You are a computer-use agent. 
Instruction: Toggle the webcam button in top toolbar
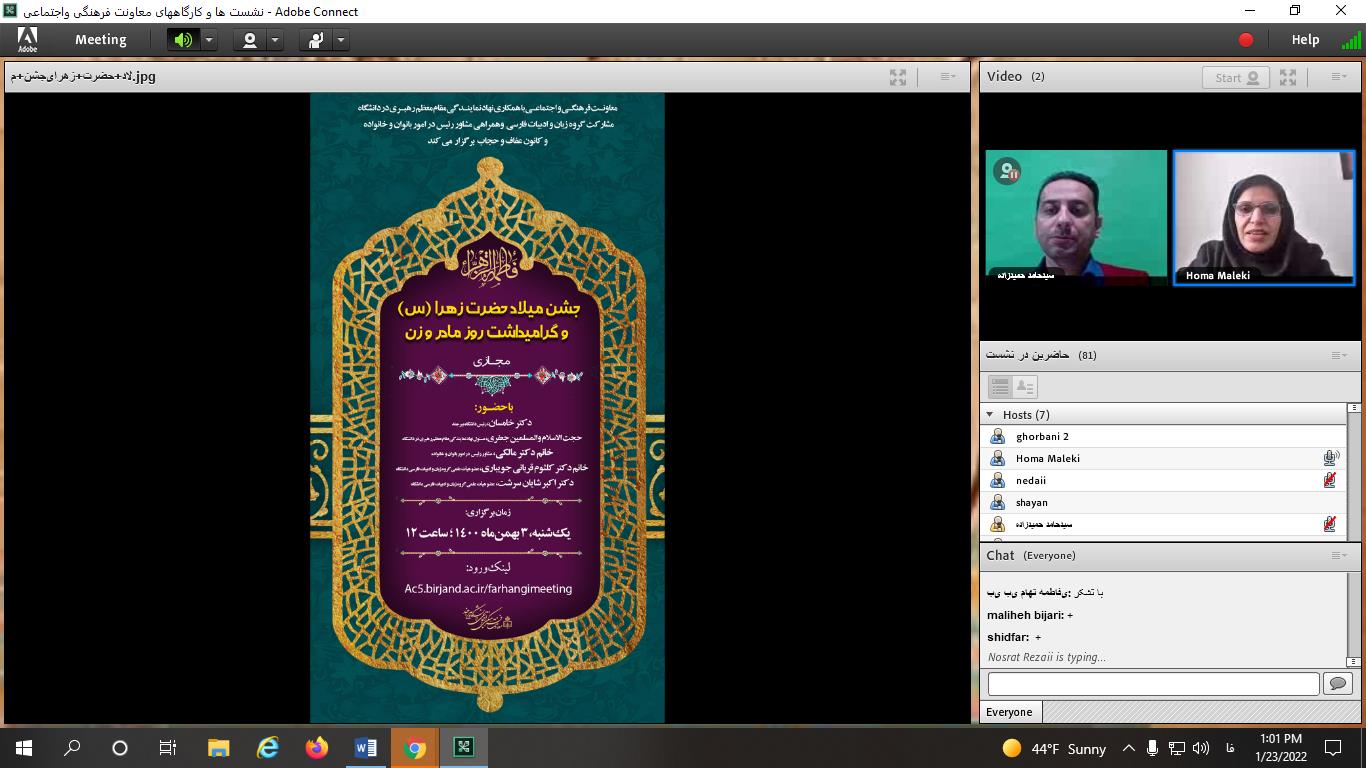pyautogui.click(x=250, y=40)
